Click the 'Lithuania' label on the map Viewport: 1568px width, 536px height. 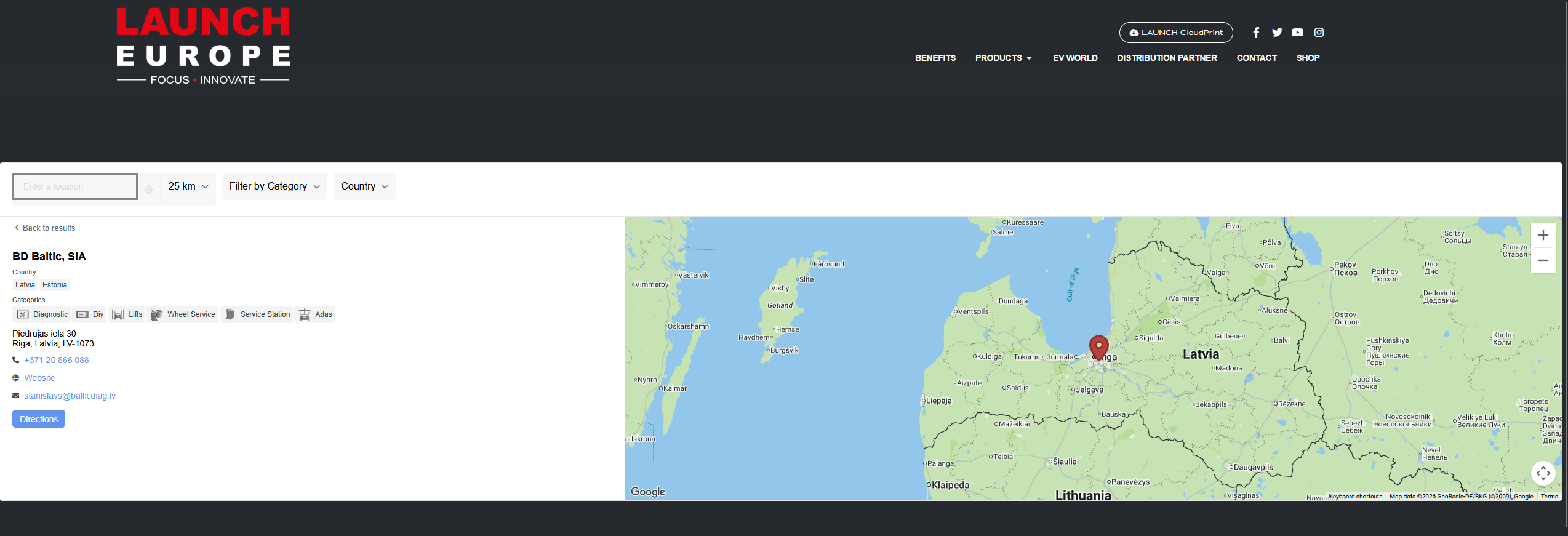(1083, 495)
